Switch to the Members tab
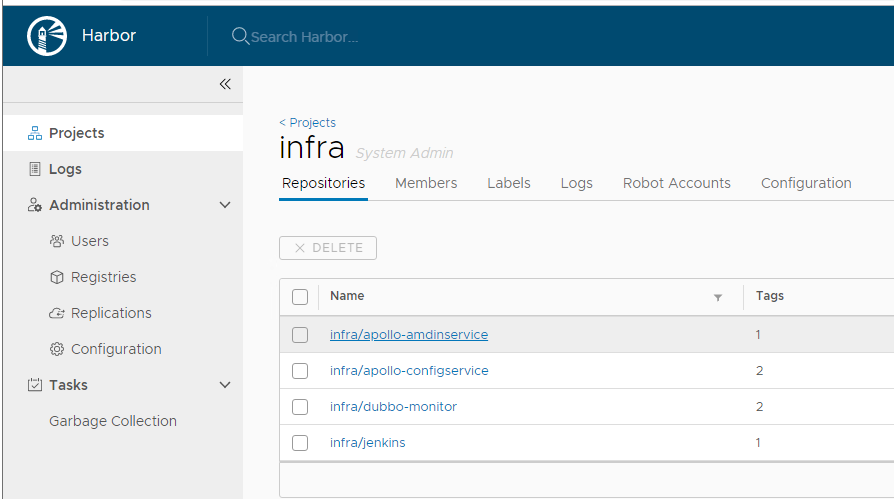 [426, 183]
